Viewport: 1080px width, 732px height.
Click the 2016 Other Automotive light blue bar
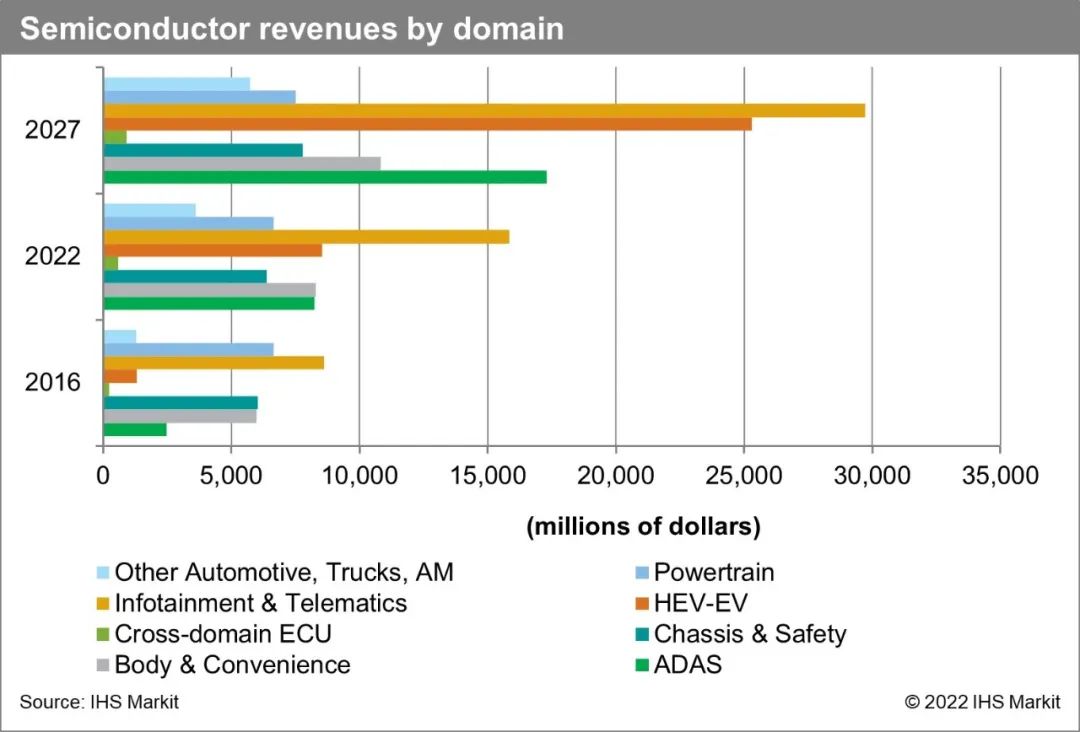tap(120, 337)
